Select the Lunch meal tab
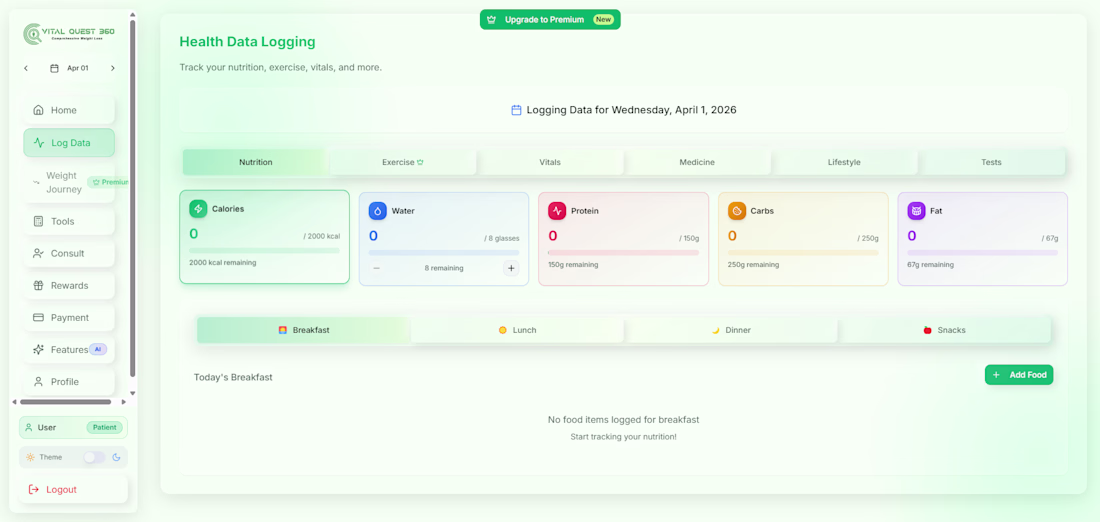 click(517, 330)
